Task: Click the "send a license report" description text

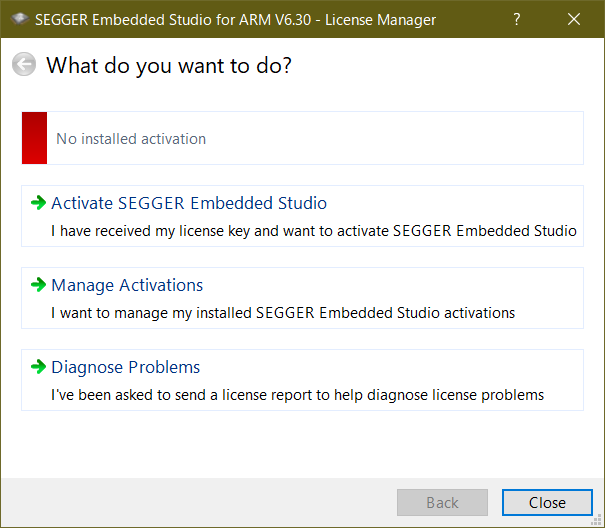Action: [297, 395]
